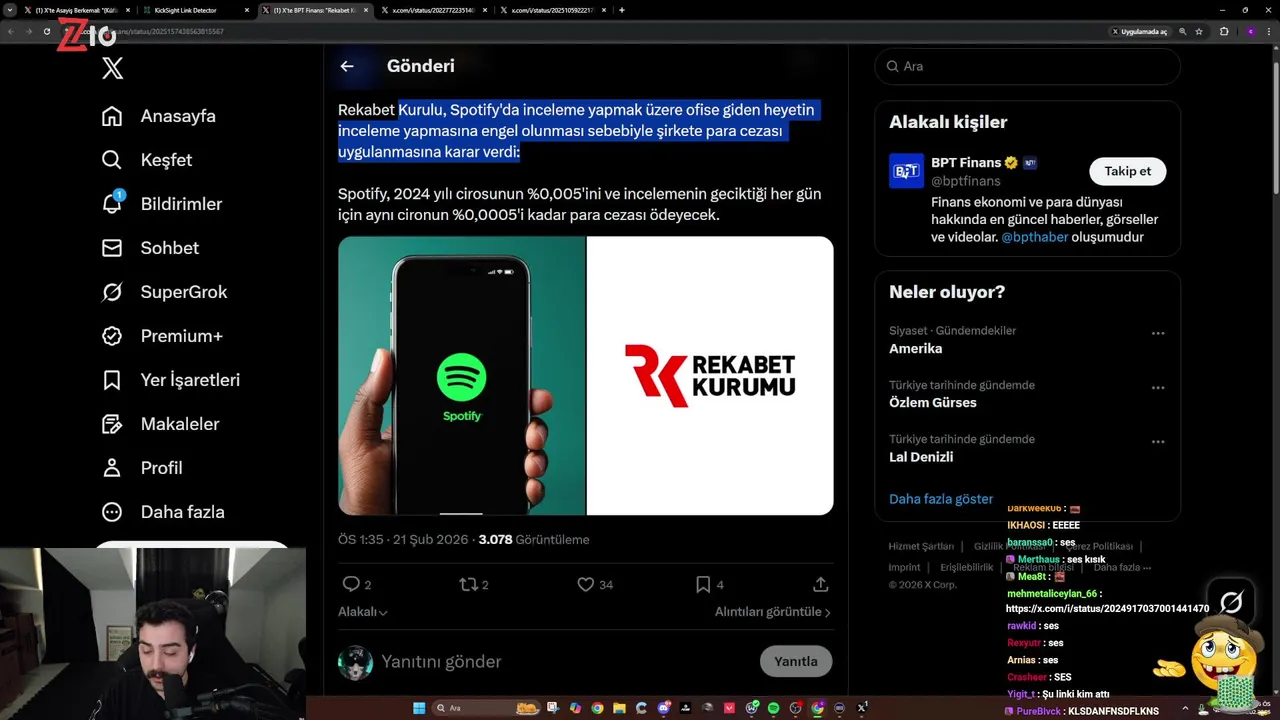Open the Lal Denizli trending topic
Viewport: 1280px width, 720px height.
click(x=921, y=457)
